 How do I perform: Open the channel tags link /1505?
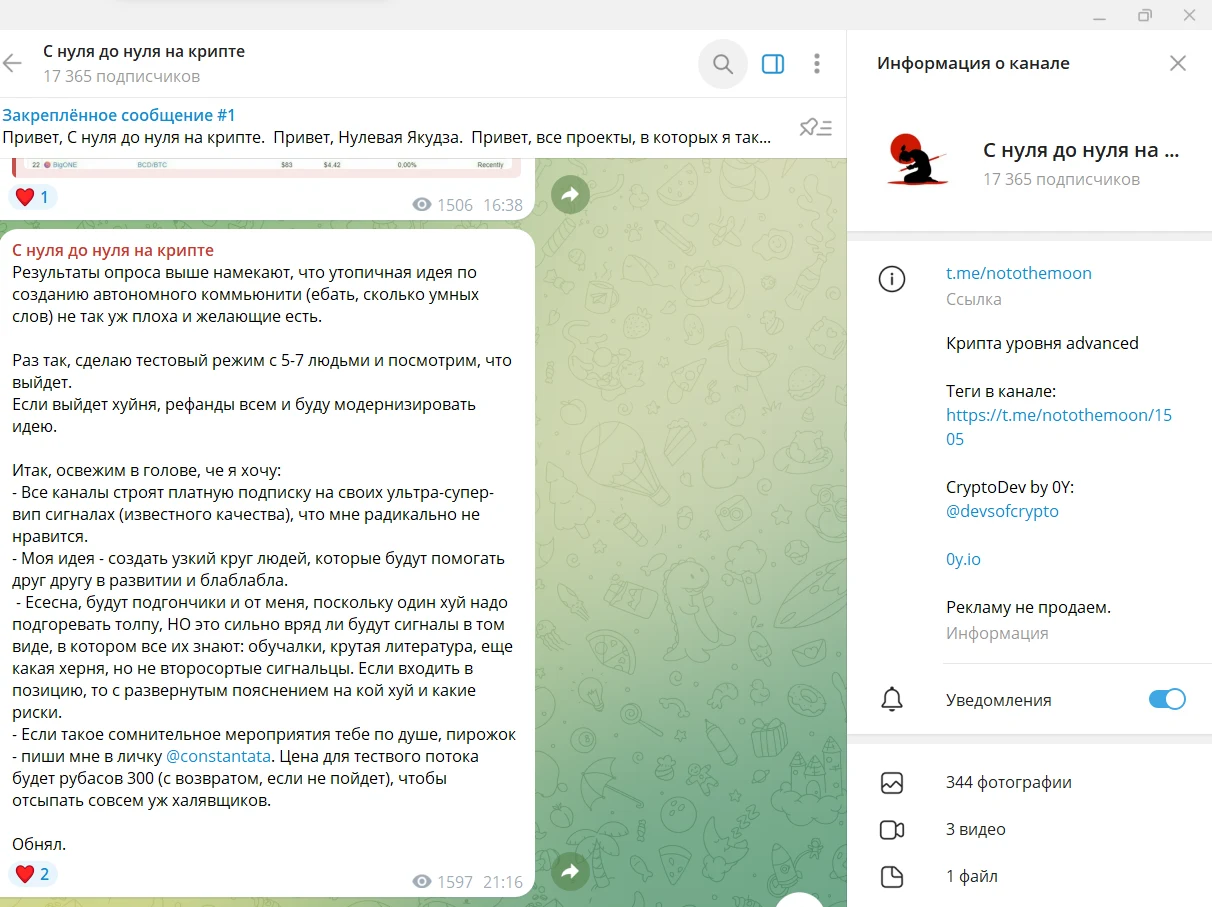pyautogui.click(x=1058, y=428)
